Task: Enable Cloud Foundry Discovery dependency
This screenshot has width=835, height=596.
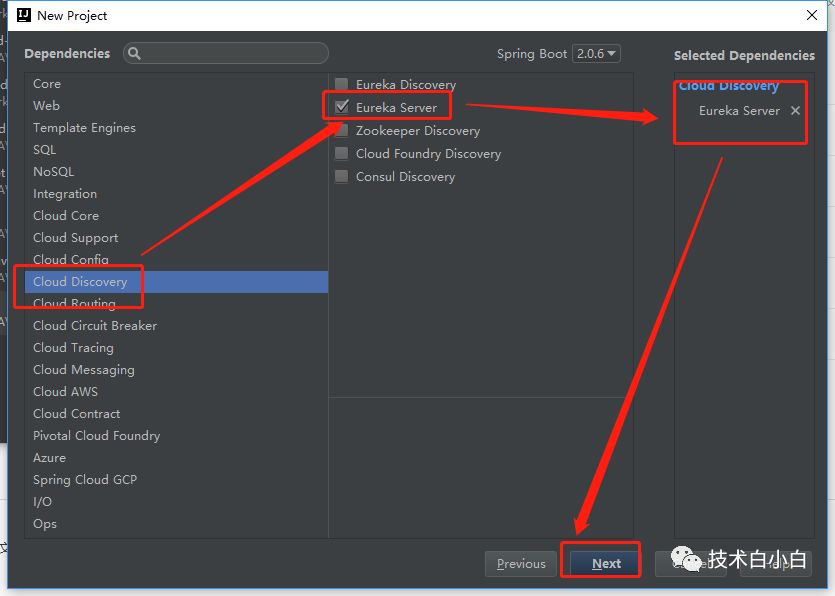Action: click(x=341, y=153)
